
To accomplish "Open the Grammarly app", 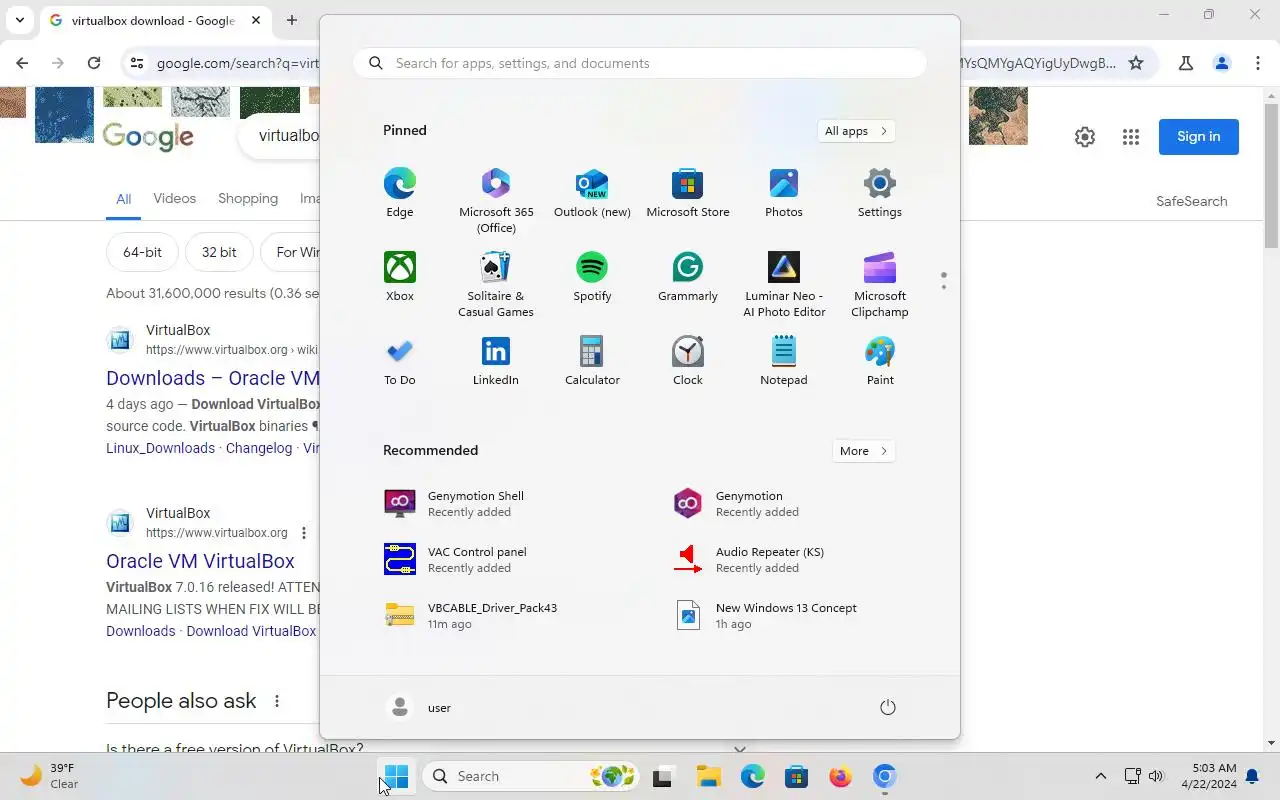I will (x=688, y=277).
